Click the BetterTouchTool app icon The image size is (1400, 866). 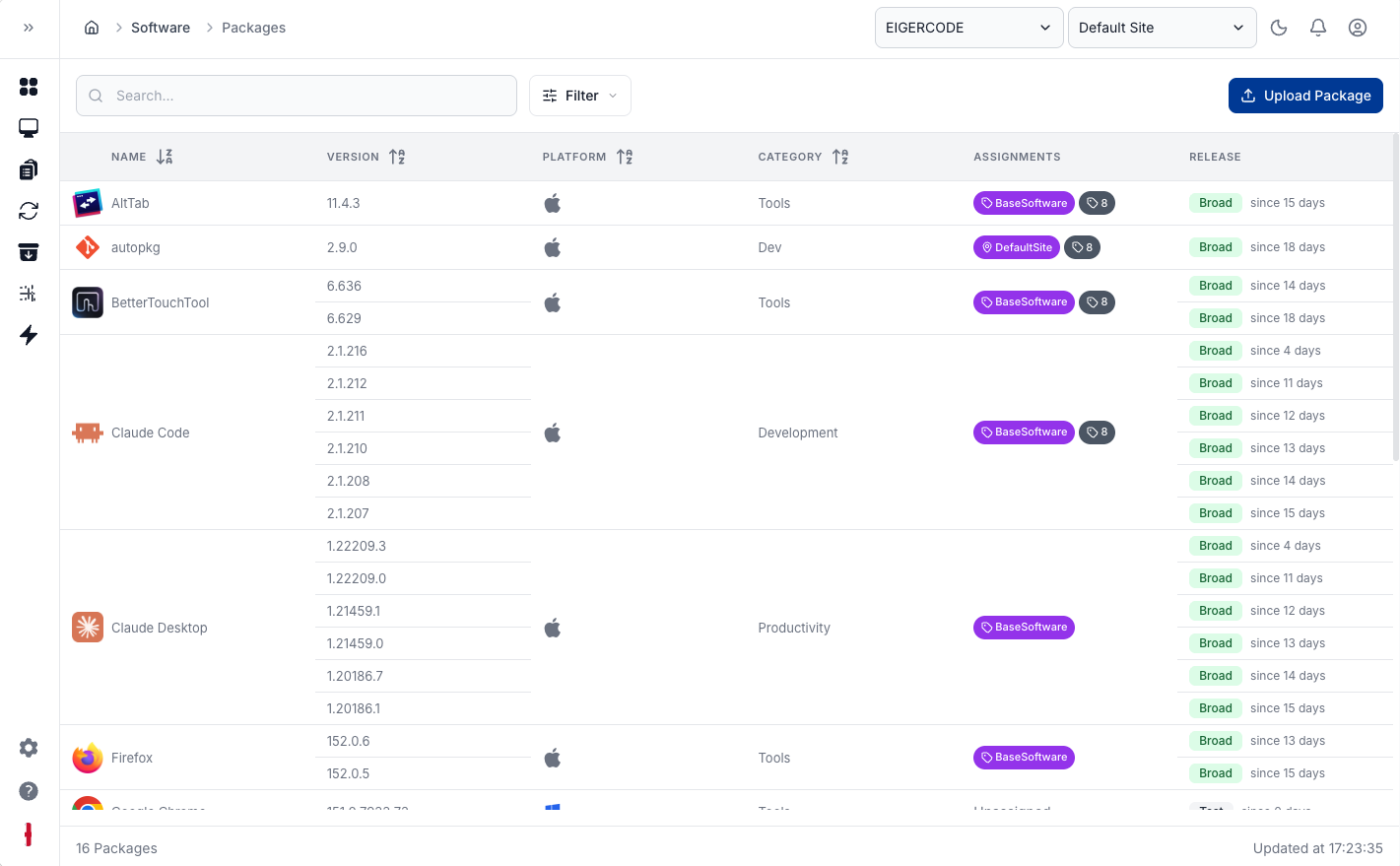[x=88, y=302]
